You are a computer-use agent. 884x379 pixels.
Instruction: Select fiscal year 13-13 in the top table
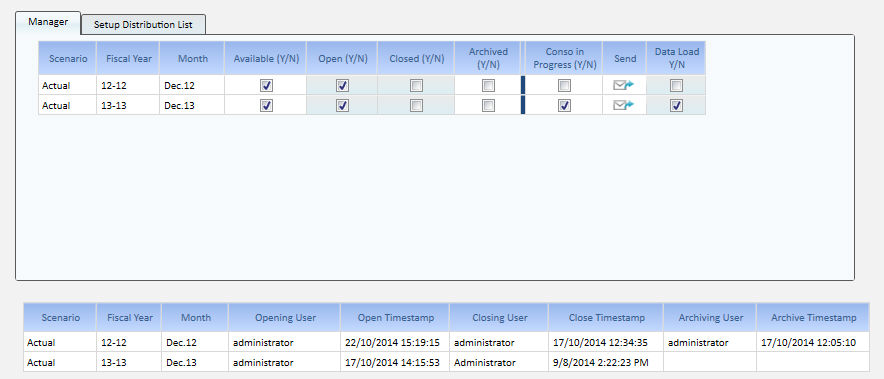pyautogui.click(x=128, y=105)
